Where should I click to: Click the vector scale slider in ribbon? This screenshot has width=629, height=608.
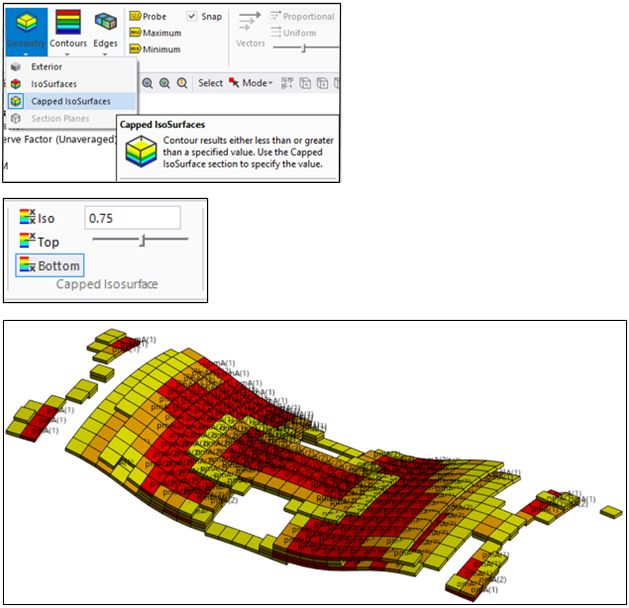click(306, 48)
